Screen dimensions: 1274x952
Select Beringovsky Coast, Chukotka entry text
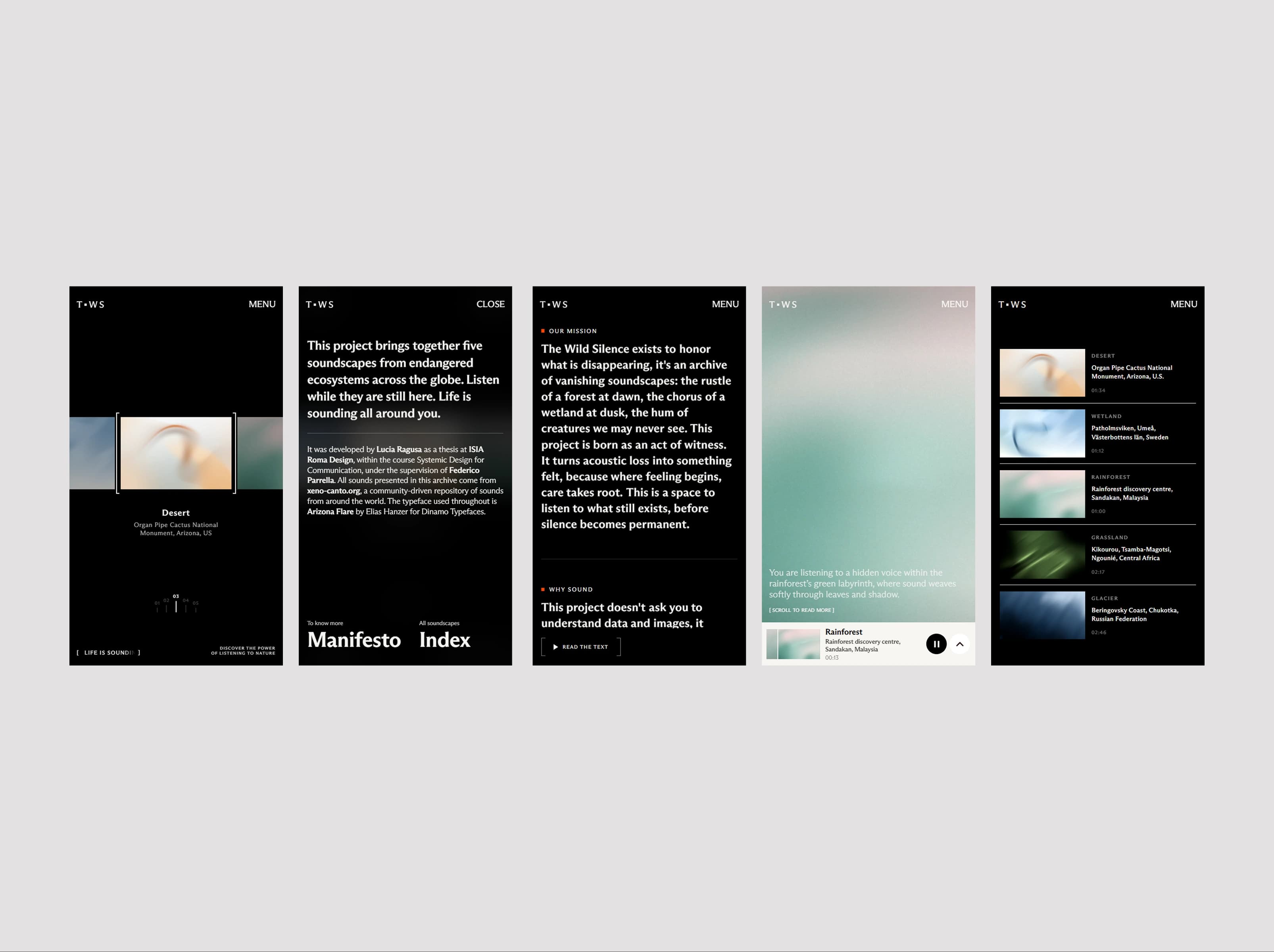pos(1135,615)
